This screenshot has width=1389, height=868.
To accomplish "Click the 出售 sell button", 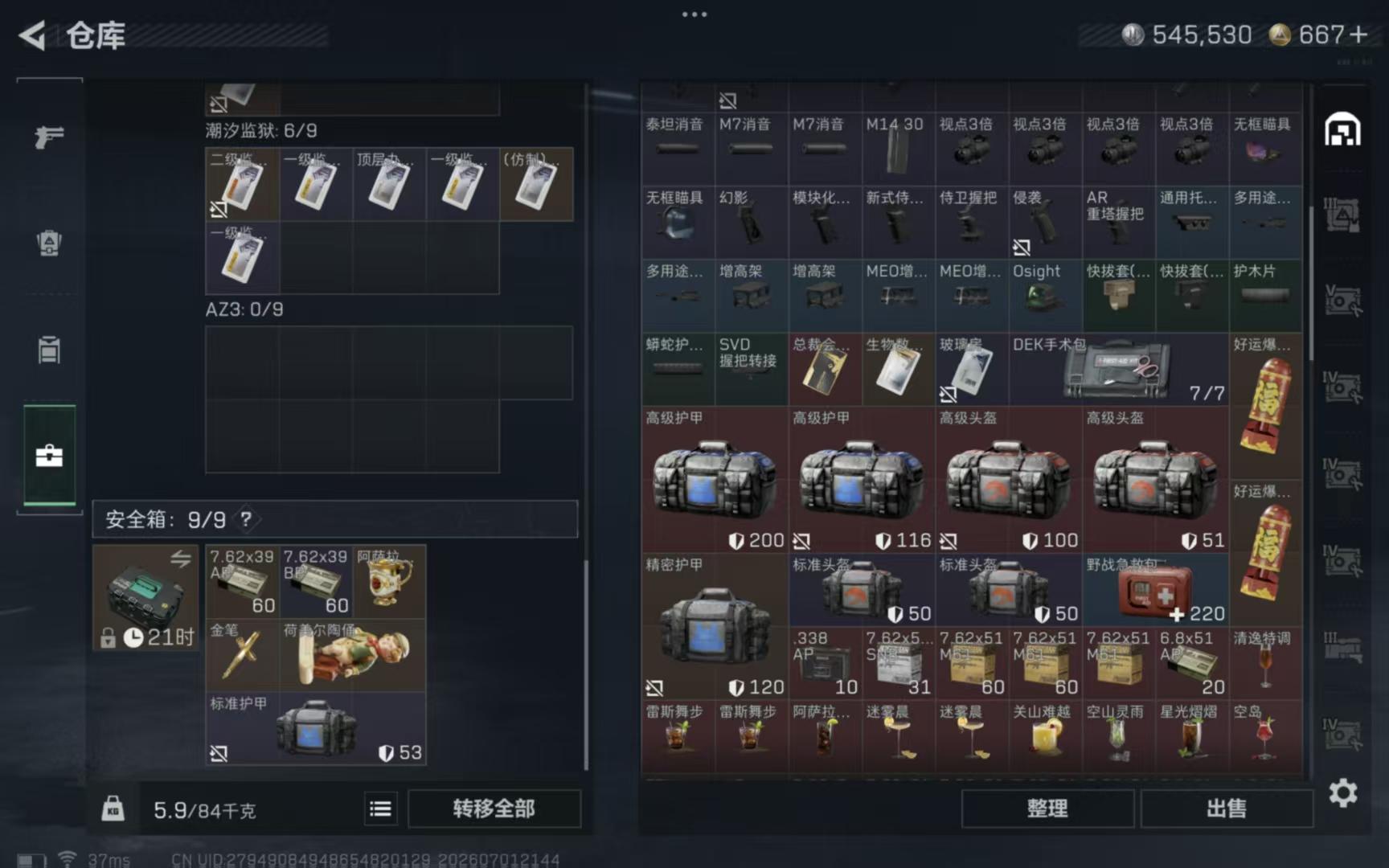I will pos(1226,809).
